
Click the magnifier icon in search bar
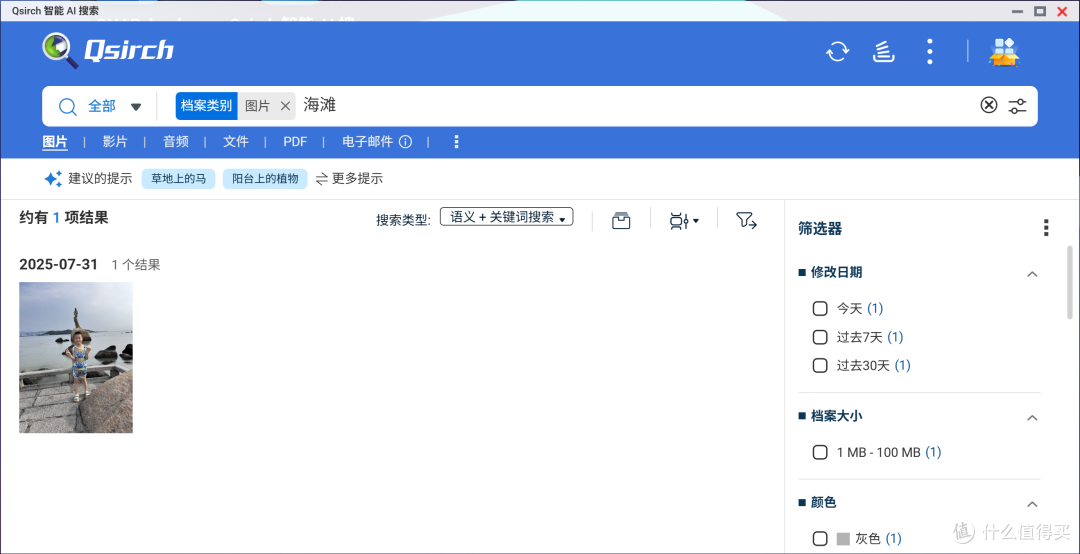point(68,106)
